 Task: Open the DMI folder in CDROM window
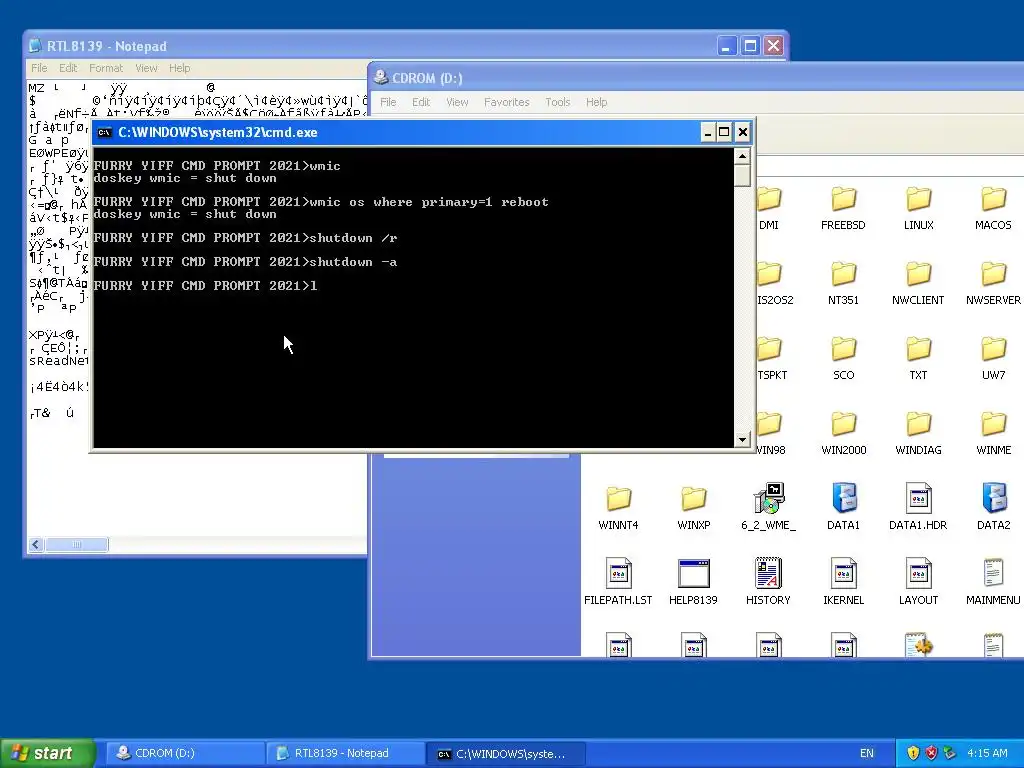point(770,208)
